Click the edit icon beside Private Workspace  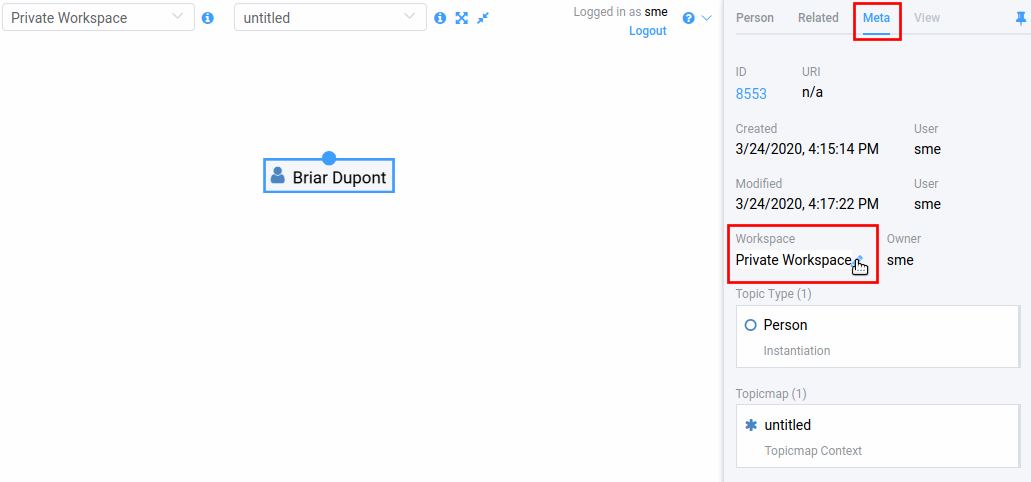pyautogui.click(x=859, y=259)
